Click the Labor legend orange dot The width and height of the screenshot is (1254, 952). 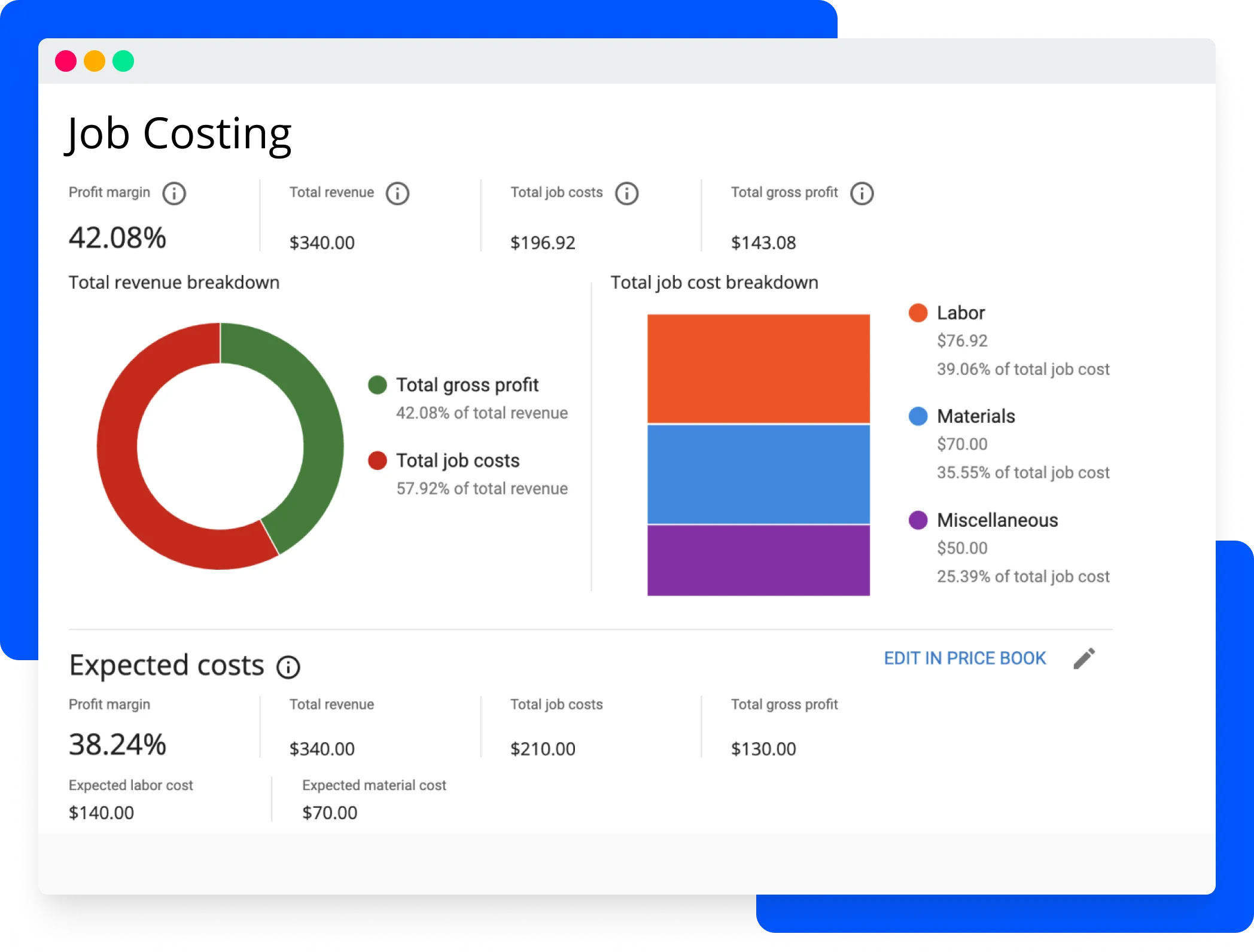tap(918, 313)
